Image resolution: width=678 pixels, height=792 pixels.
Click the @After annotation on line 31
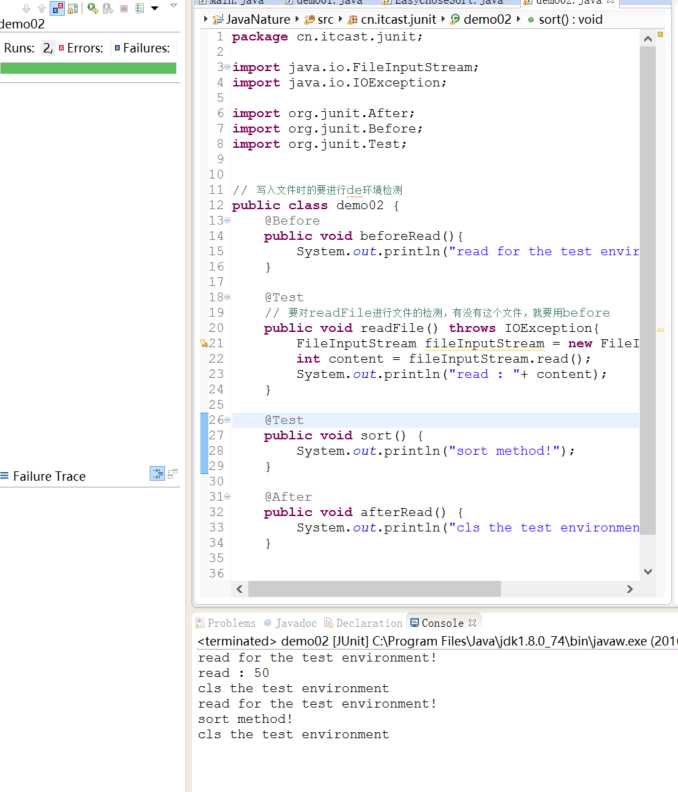288,497
